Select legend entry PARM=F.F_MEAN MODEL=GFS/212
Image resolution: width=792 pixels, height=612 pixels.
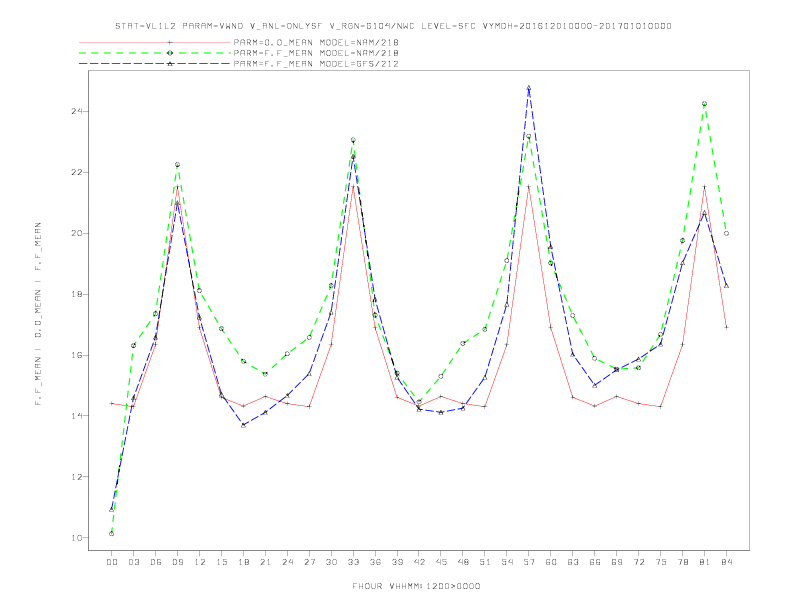pos(316,64)
